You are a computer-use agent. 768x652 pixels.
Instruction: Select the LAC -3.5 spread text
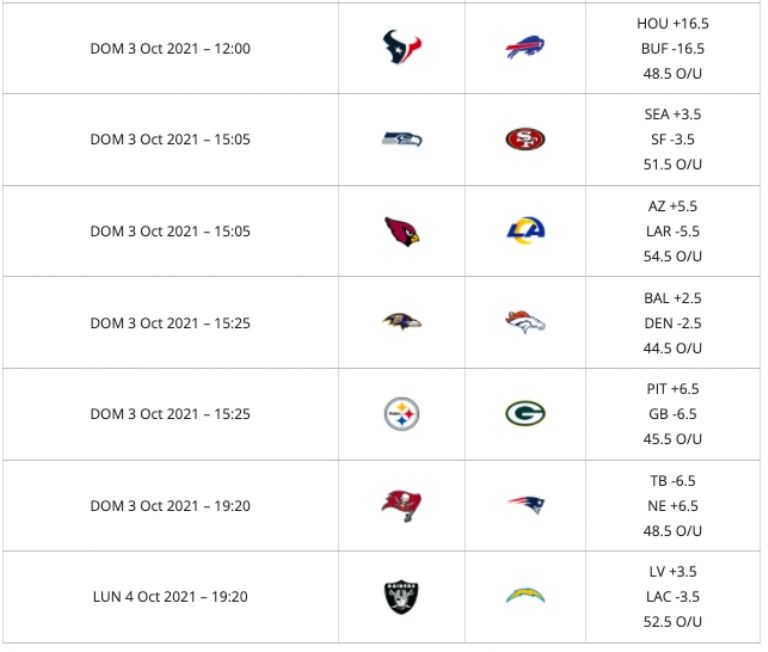(x=672, y=597)
